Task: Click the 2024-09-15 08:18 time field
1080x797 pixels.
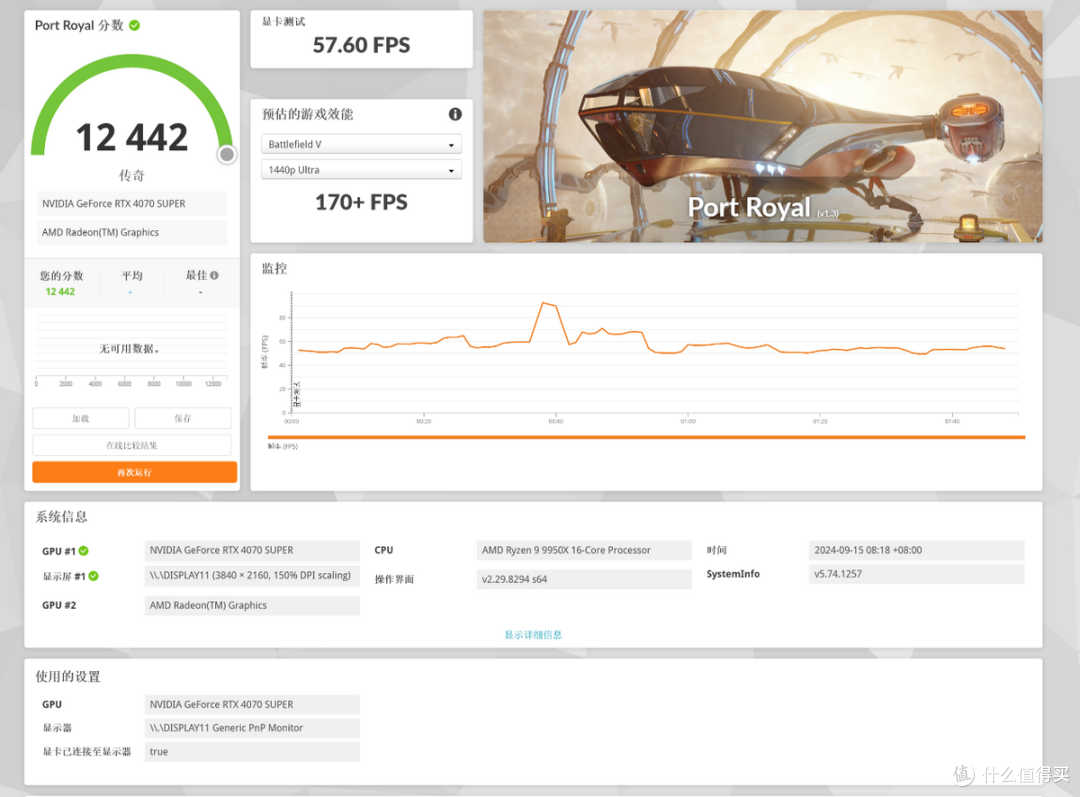Action: (916, 550)
